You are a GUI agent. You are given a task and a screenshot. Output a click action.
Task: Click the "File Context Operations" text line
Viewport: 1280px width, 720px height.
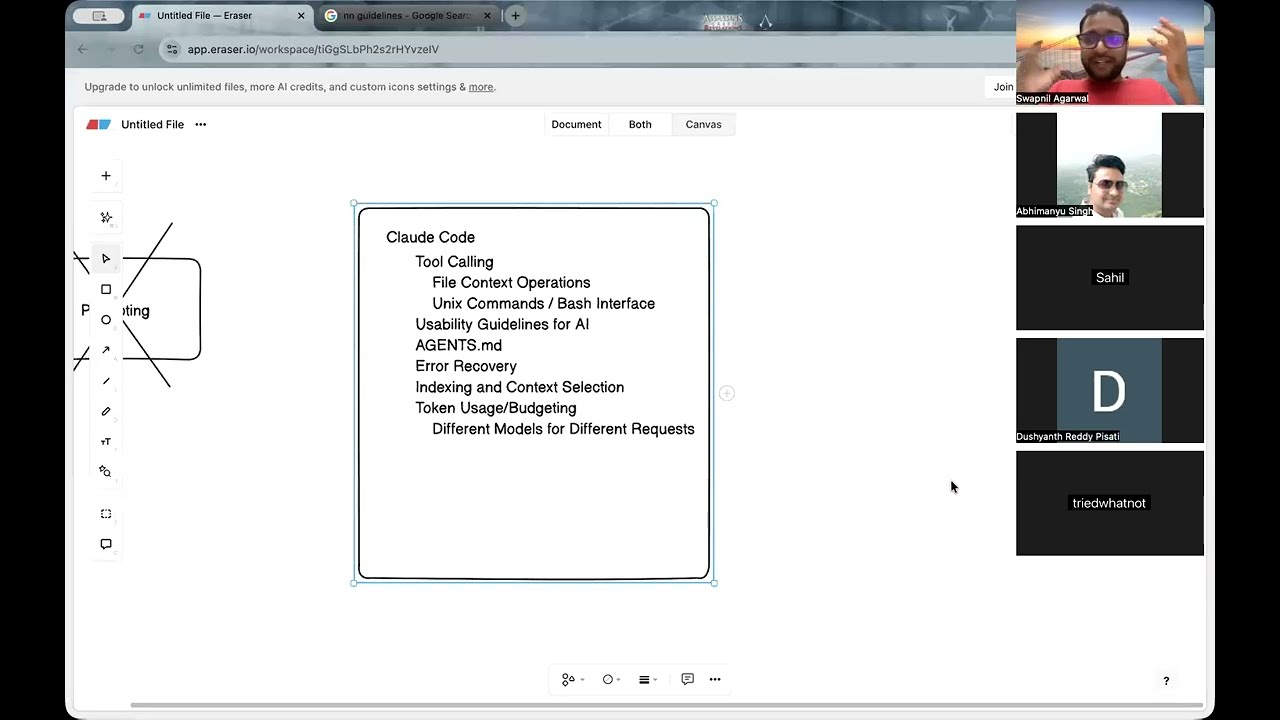coord(511,283)
